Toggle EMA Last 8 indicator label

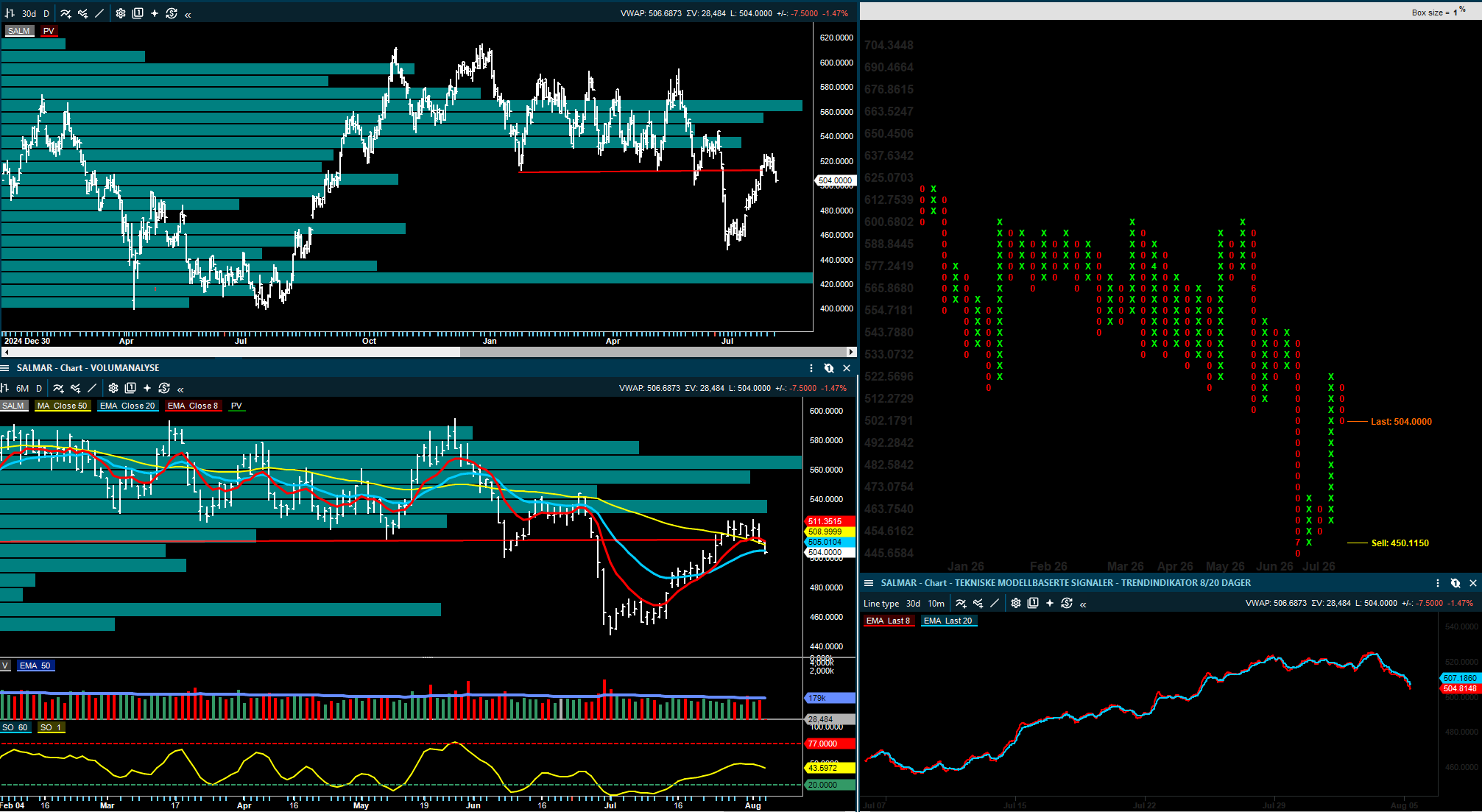[x=888, y=621]
